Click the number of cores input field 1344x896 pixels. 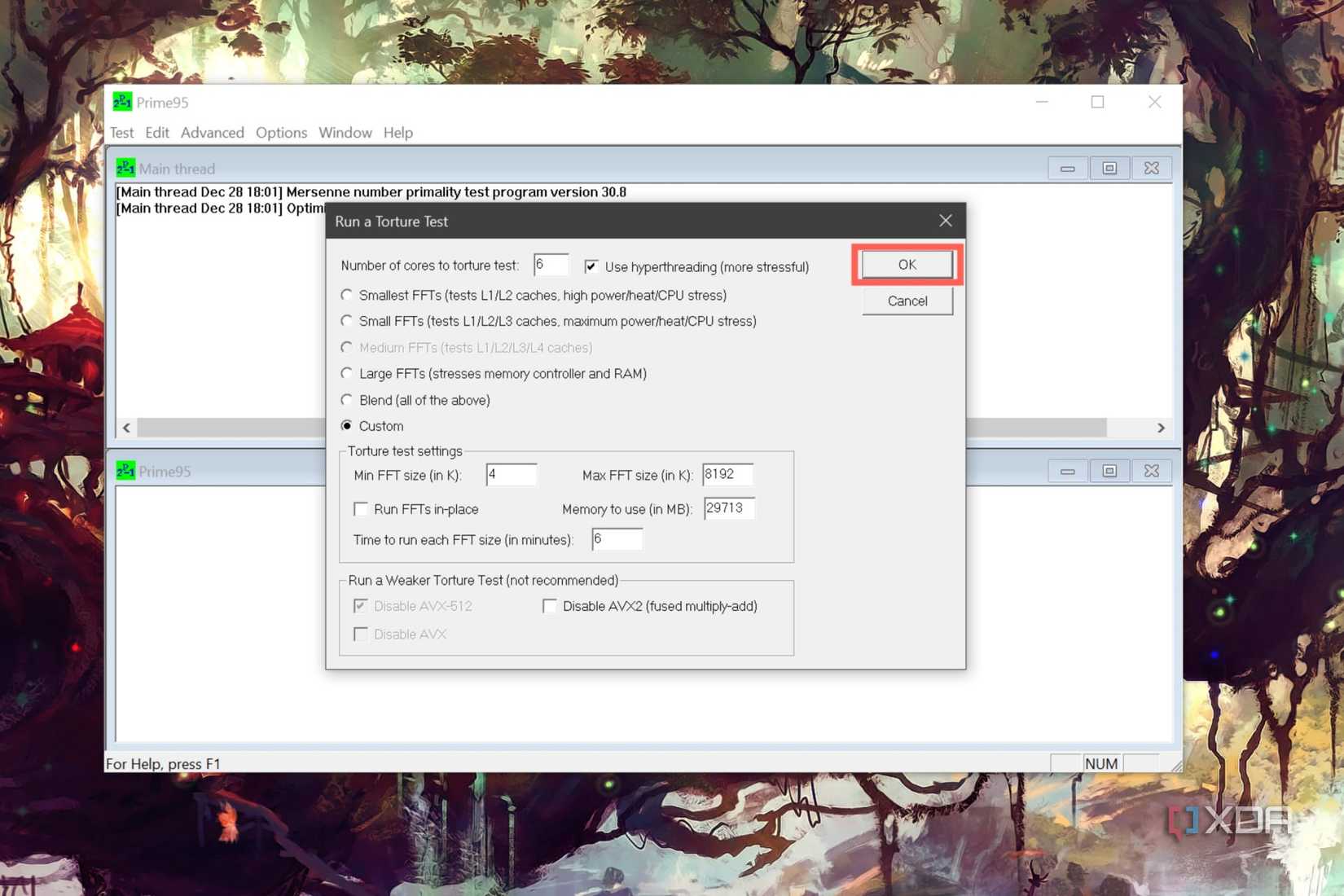pyautogui.click(x=551, y=265)
